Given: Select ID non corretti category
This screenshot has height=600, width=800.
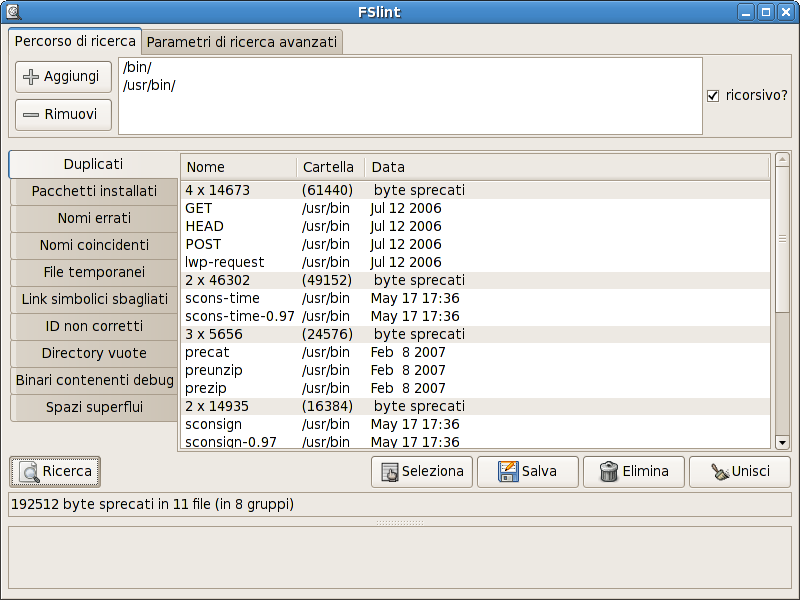Looking at the screenshot, I should pos(94,327).
